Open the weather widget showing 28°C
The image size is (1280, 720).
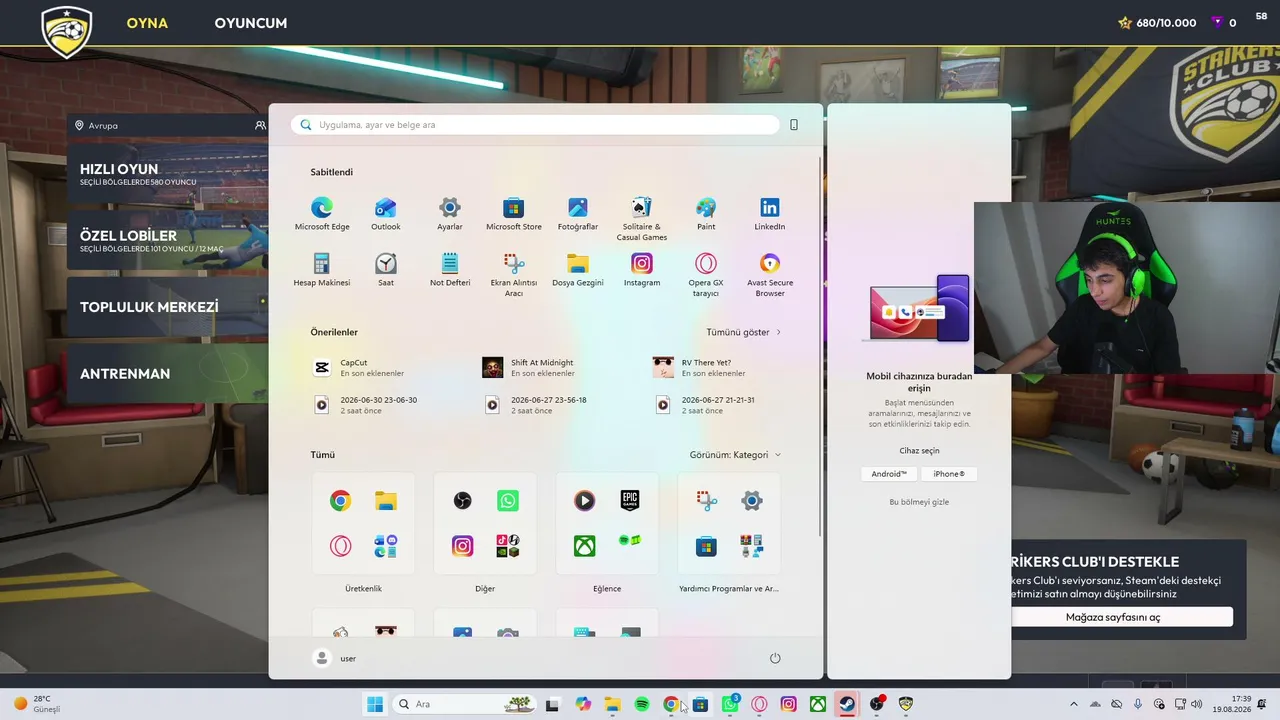point(38,704)
